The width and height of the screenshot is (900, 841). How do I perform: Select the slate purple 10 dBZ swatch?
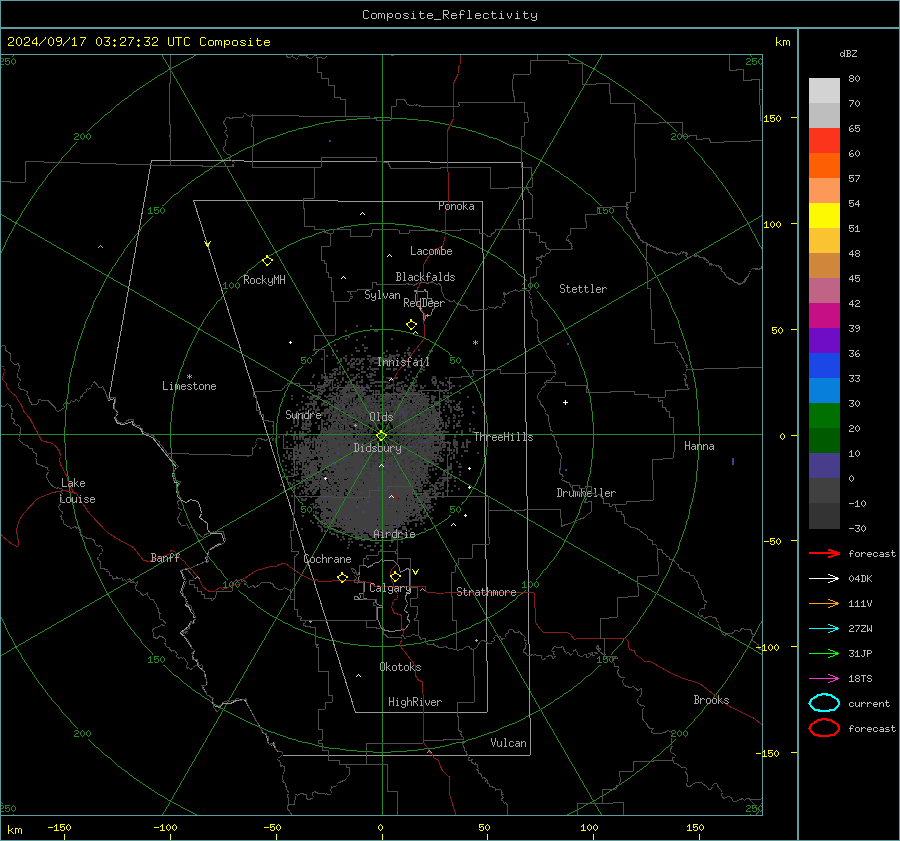click(824, 466)
